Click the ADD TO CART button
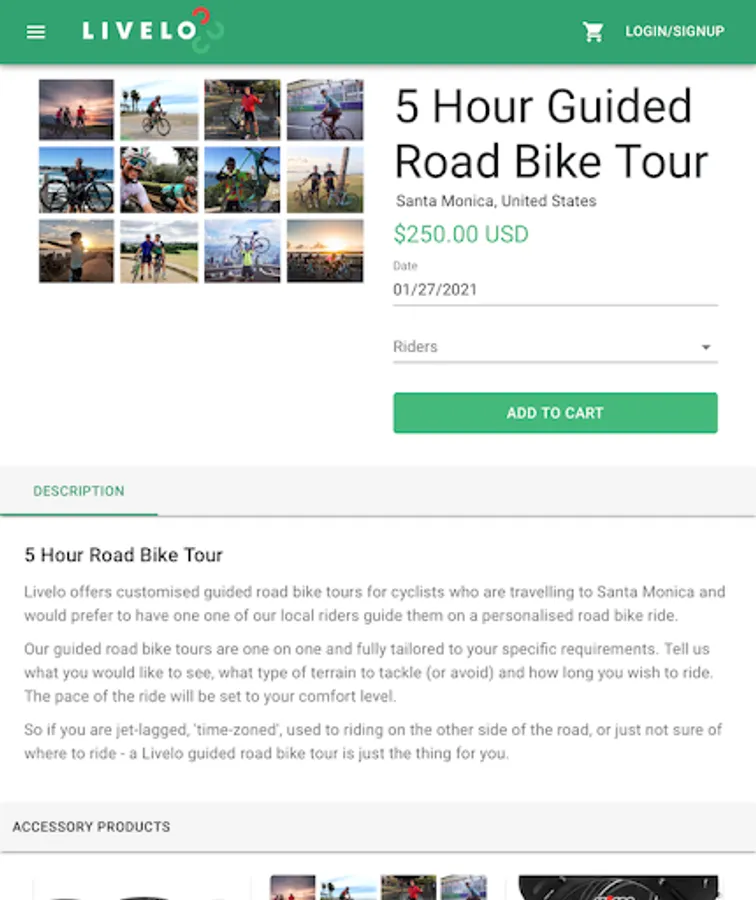This screenshot has height=900, width=756. point(555,413)
